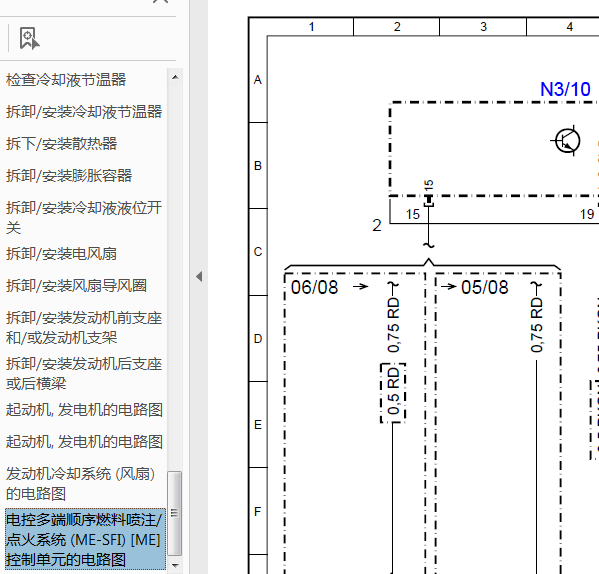Viewport: 599px width, 574px height.
Task: Open bookmark 拆卸/安装电风扇
Action: click(x=61, y=254)
